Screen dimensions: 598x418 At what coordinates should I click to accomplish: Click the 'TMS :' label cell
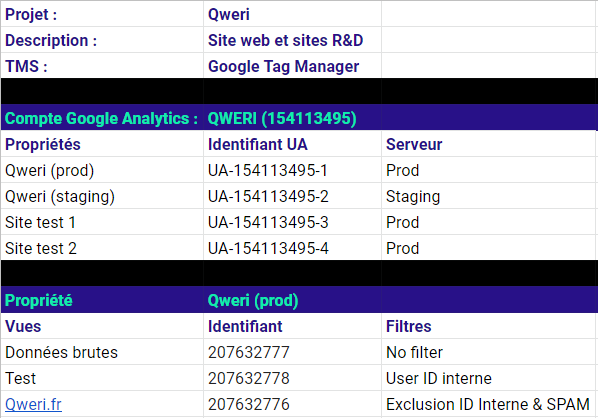tap(102, 66)
